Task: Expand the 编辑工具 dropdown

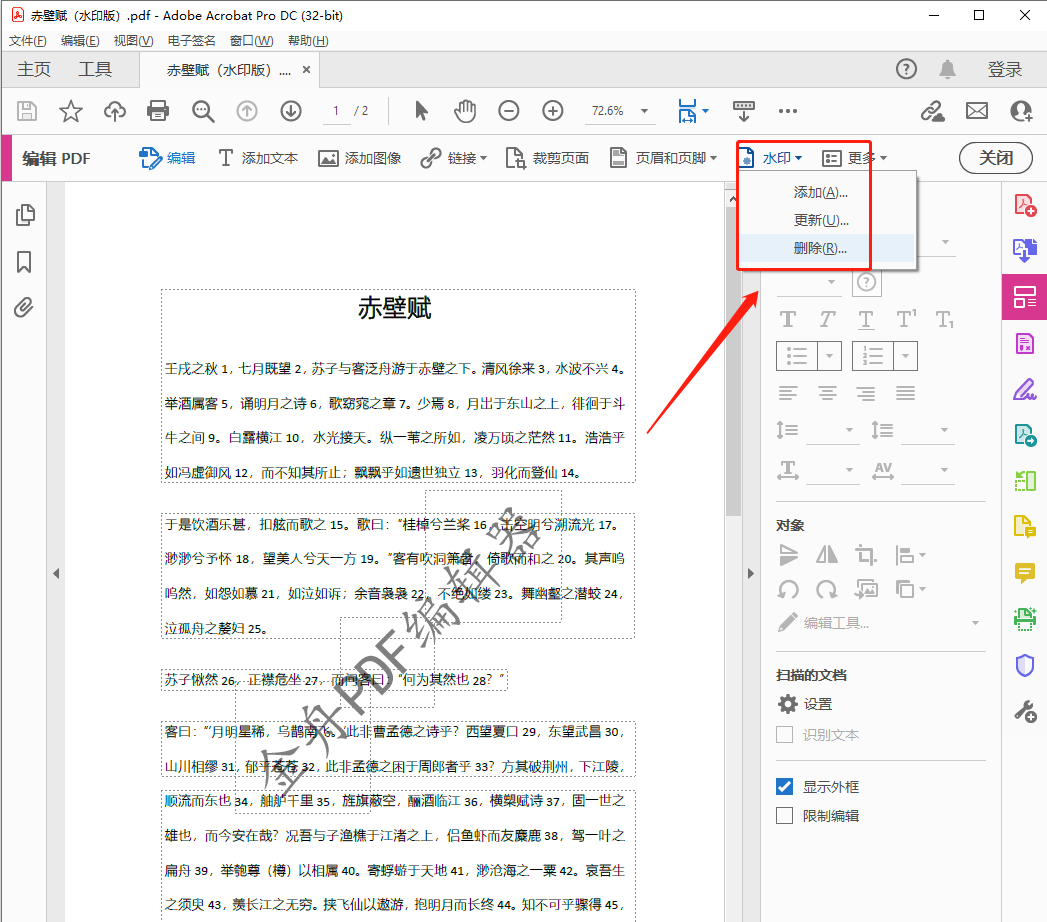Action: click(x=975, y=623)
